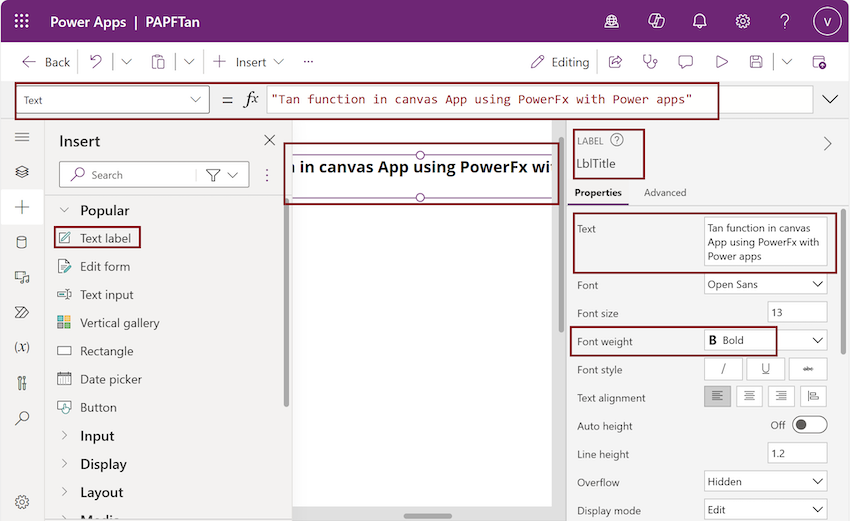850x521 pixels.
Task: Expand the Display section
Action: [64, 464]
